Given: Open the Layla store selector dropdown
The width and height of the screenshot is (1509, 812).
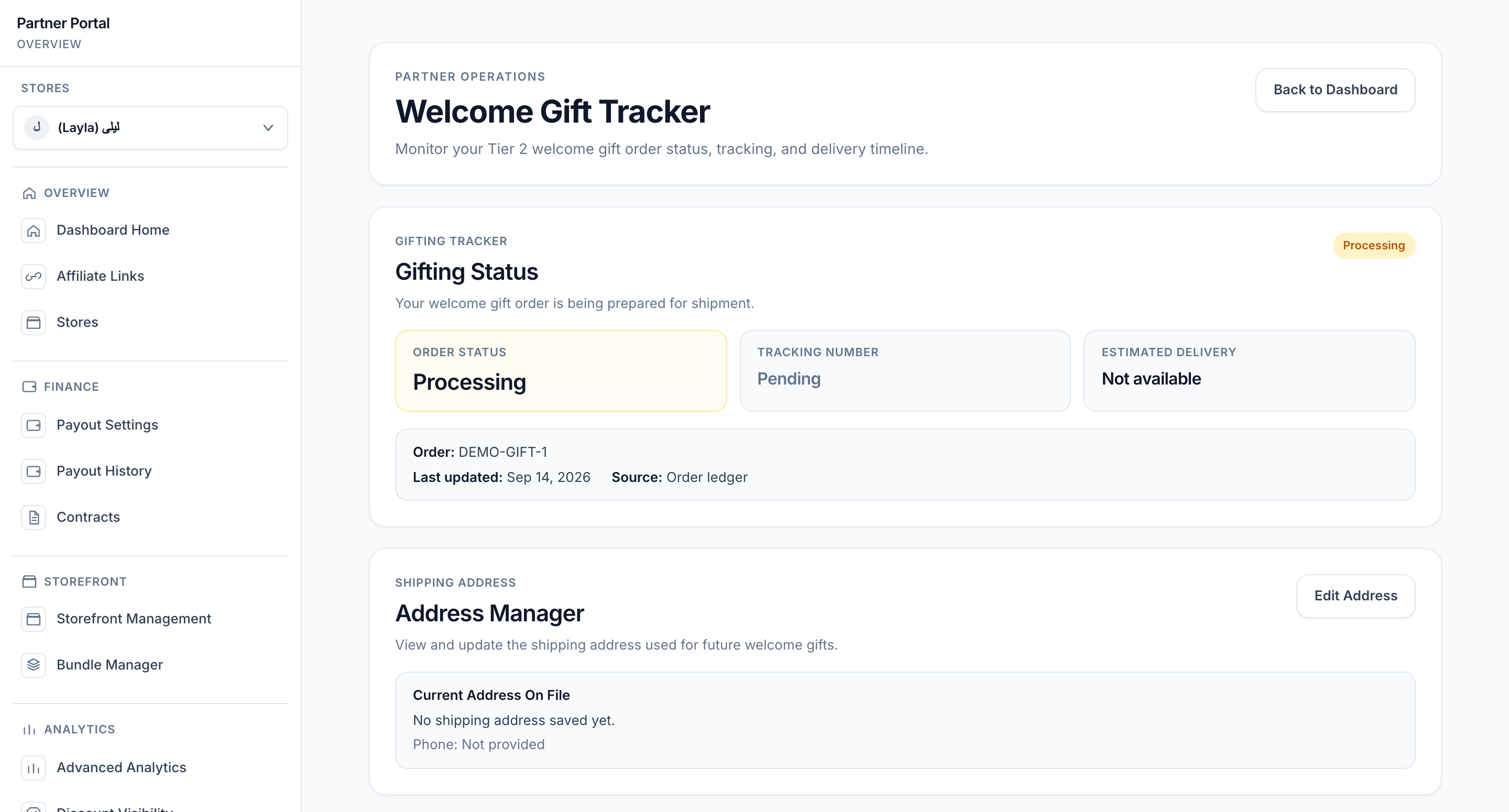Looking at the screenshot, I should [x=150, y=128].
